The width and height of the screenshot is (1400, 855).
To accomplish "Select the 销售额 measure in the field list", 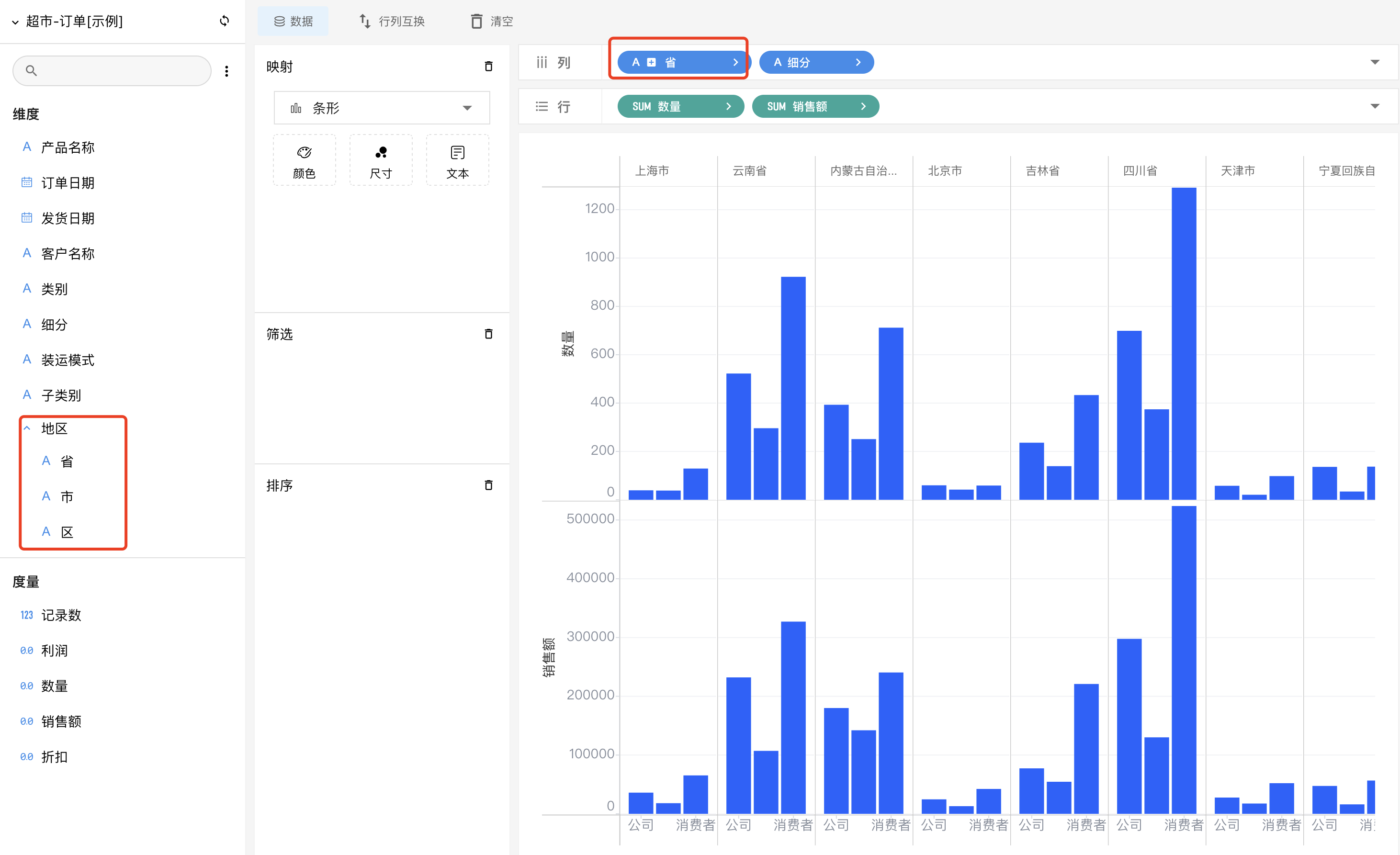I will 61,721.
